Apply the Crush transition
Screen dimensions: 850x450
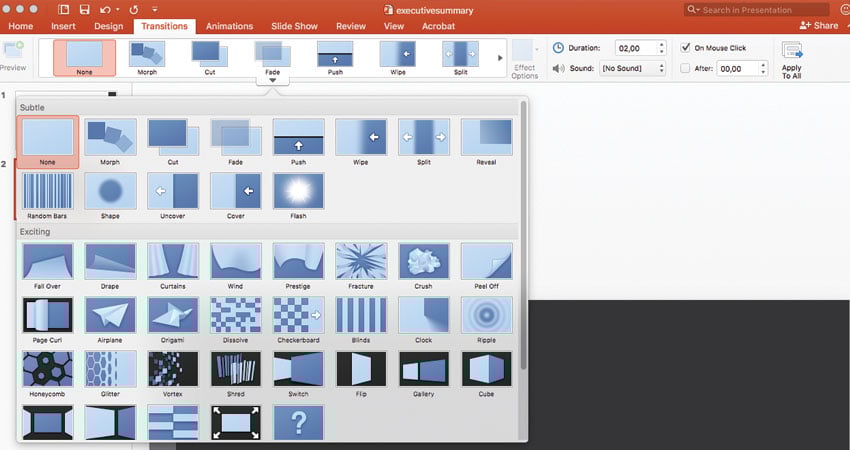(x=423, y=266)
